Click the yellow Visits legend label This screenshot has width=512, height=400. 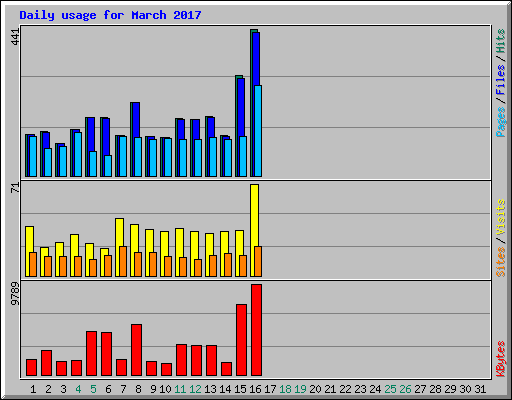500,217
